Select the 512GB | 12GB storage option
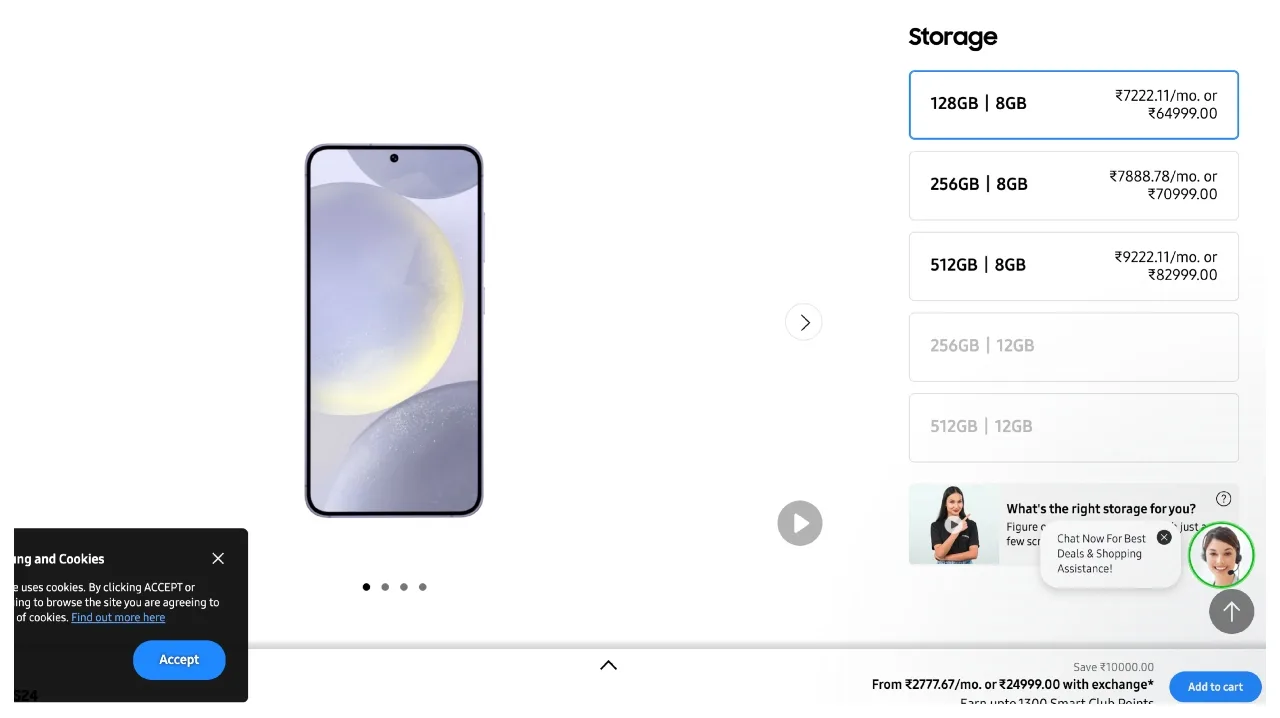Viewport: 1280px width, 718px height. 1074,428
